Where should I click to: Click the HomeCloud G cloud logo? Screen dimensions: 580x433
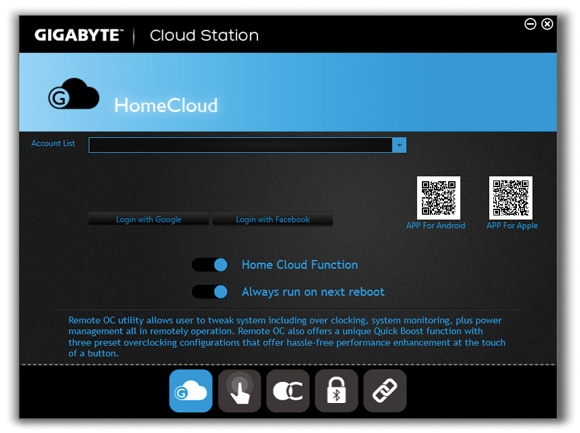coord(74,94)
